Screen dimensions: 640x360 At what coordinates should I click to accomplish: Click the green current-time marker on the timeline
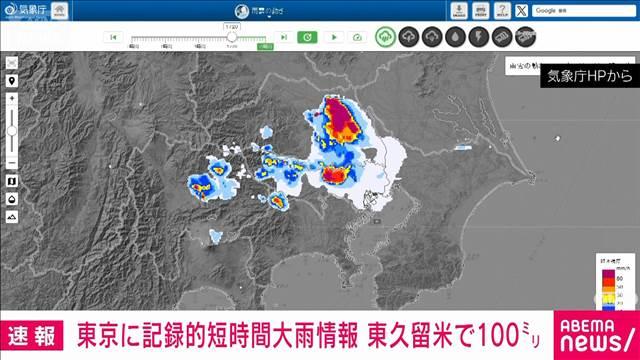265,47
